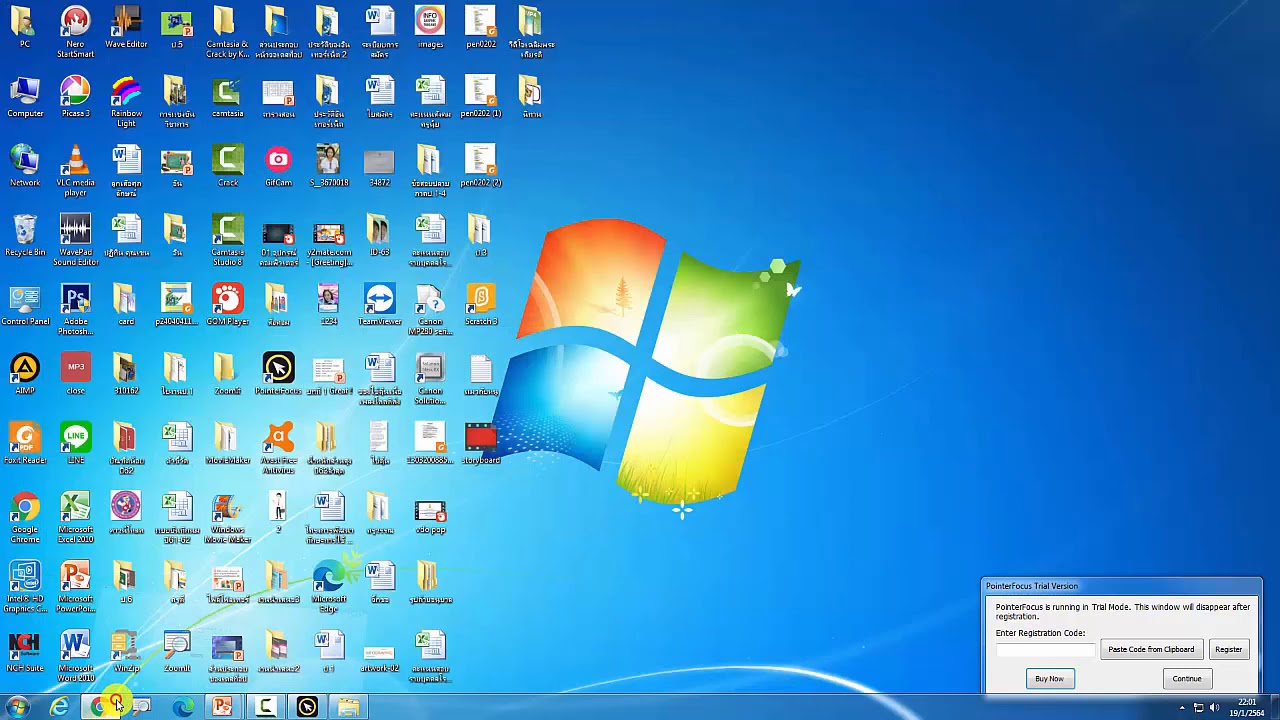Open Intel HD Graphics Control shortcut

pos(25,587)
